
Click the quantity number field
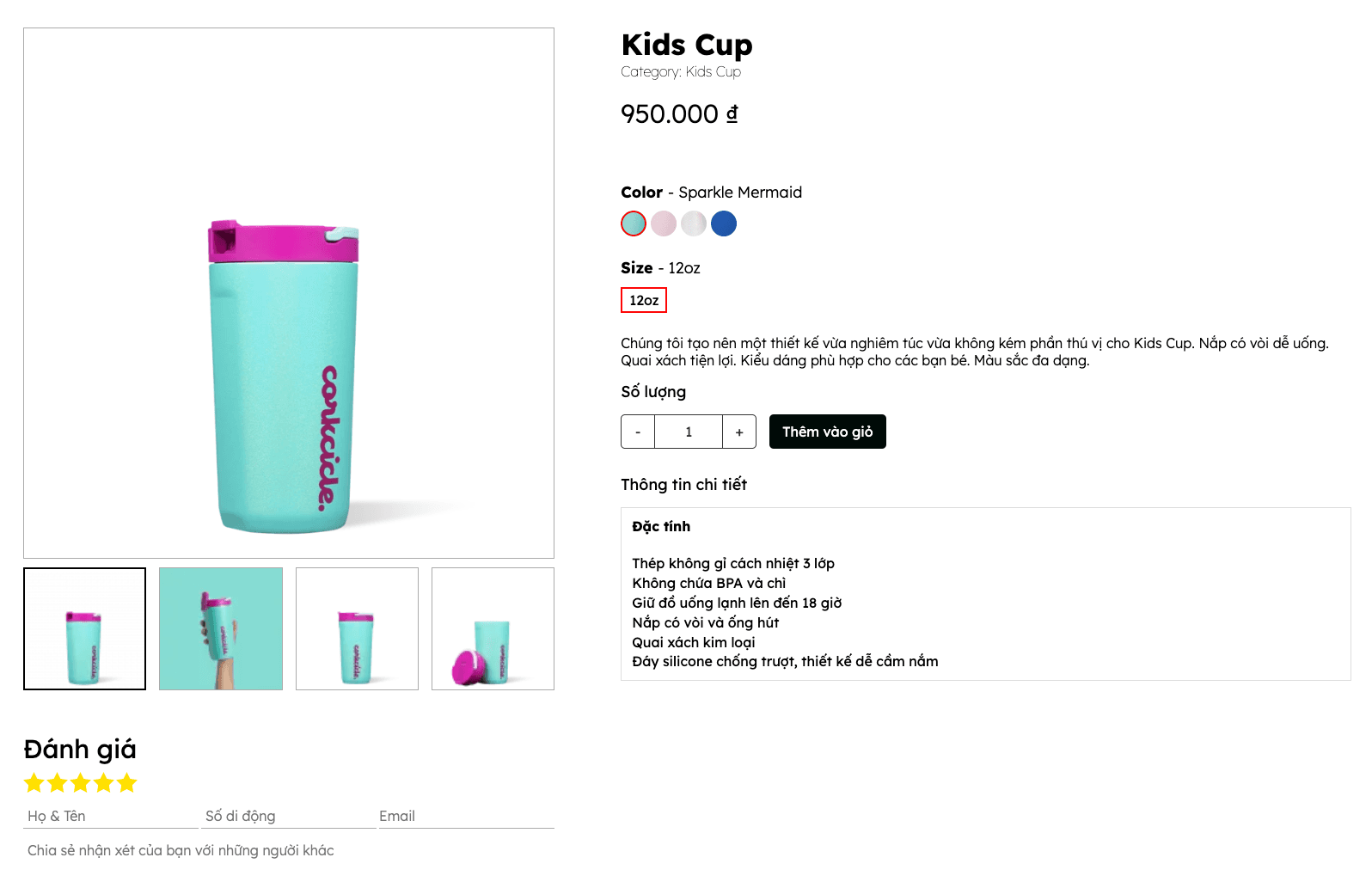pos(689,432)
